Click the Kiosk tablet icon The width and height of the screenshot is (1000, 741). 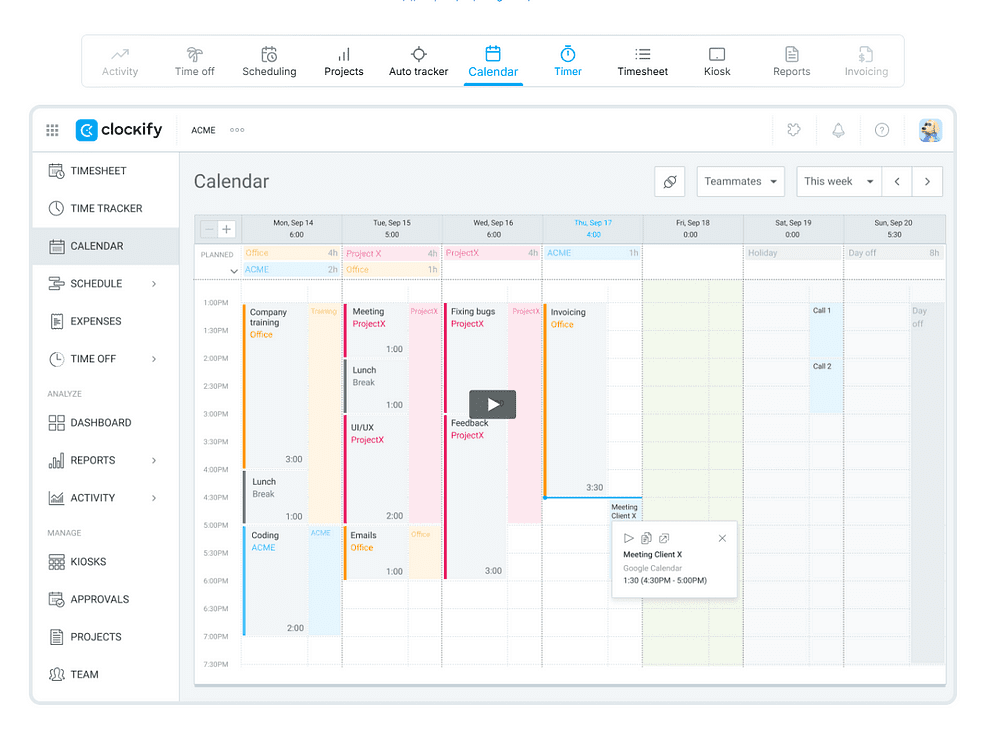click(x=717, y=54)
